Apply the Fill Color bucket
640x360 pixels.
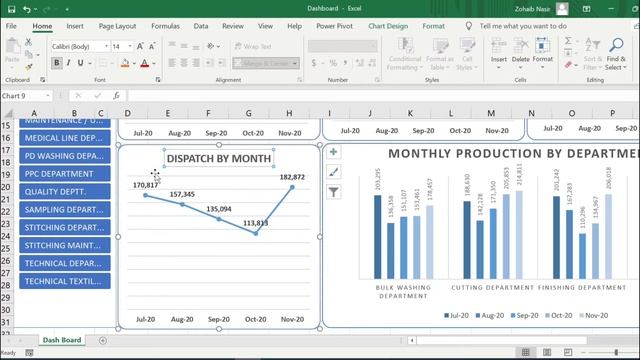[x=125, y=63]
